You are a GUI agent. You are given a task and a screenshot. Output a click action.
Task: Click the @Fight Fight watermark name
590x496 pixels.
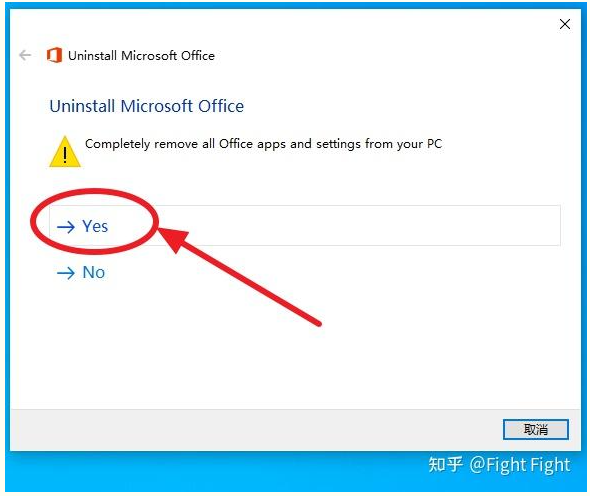[x=520, y=465]
